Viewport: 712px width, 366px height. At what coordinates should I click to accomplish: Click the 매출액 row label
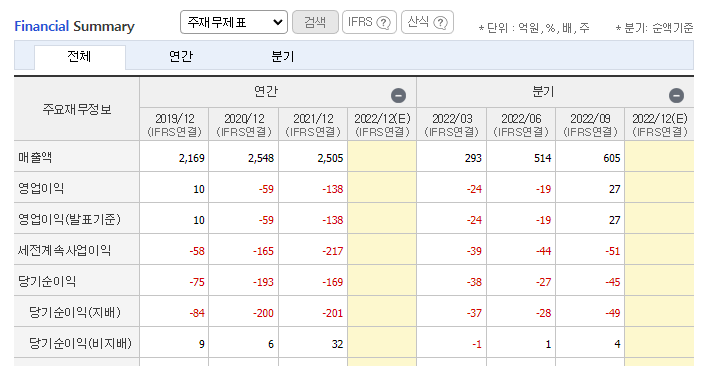coord(35,157)
